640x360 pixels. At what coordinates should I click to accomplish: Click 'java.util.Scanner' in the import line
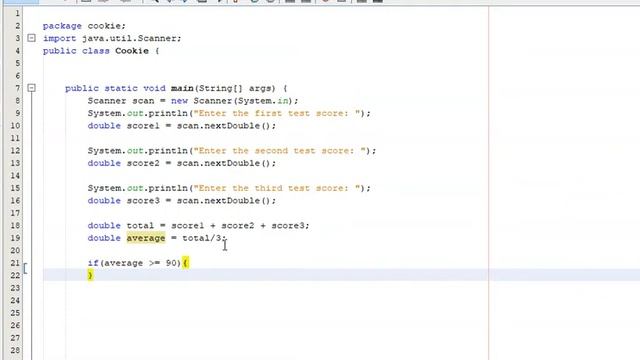point(130,38)
